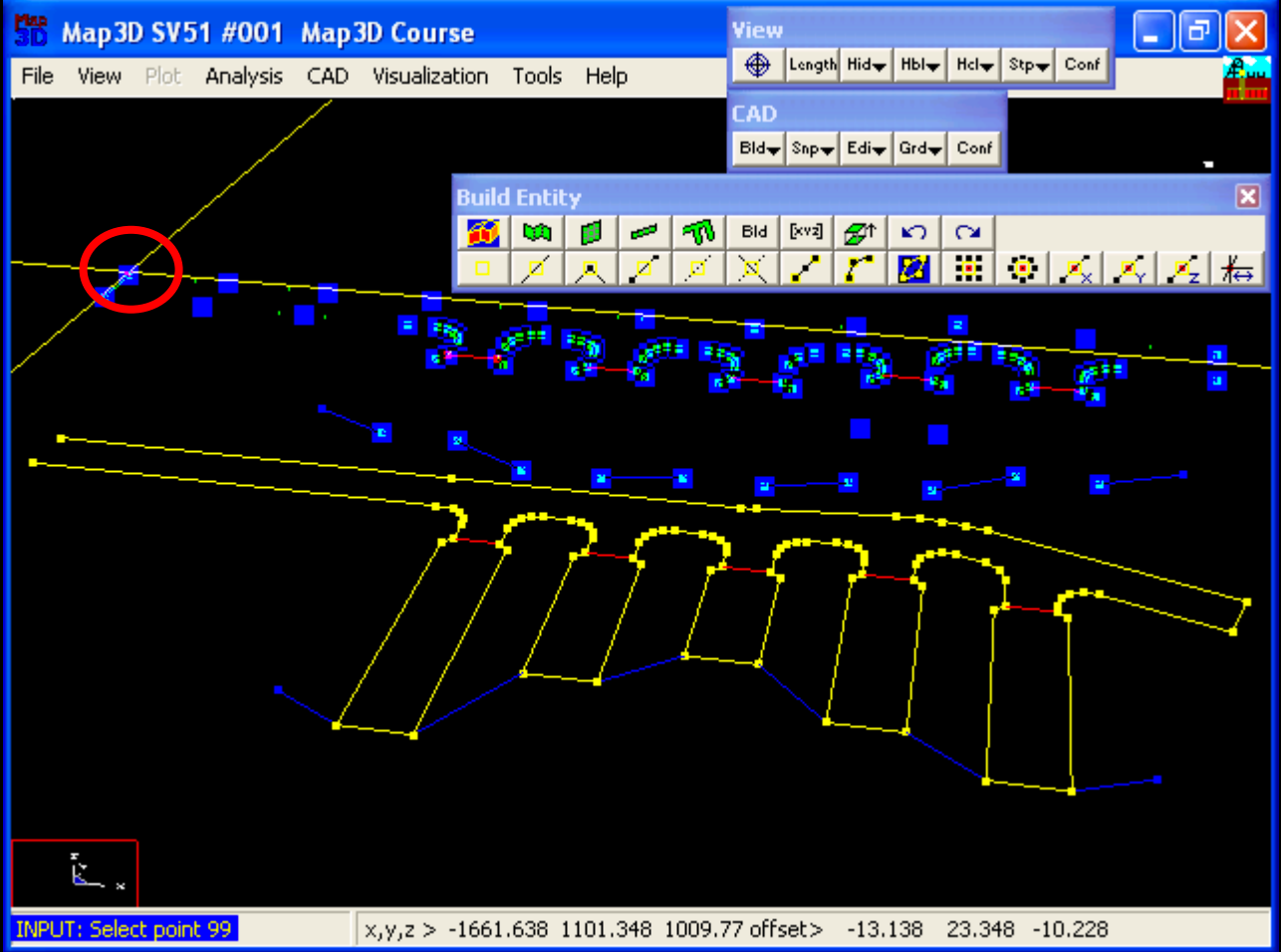Screen dimensions: 1281x952
Task: Click the INPUT: Select point 99 prompt
Action: tap(126, 929)
